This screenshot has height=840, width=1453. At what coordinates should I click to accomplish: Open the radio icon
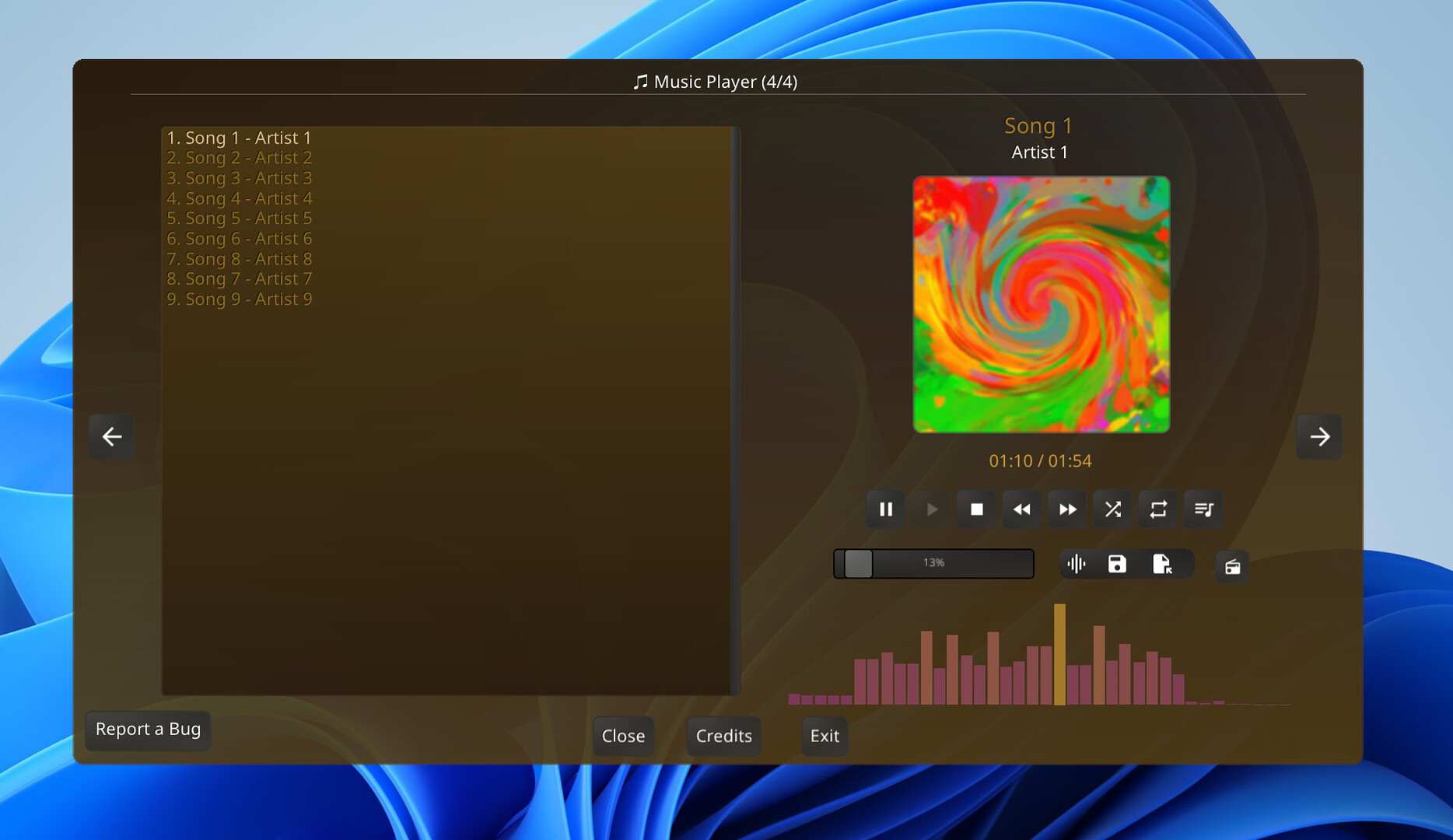click(x=1232, y=567)
